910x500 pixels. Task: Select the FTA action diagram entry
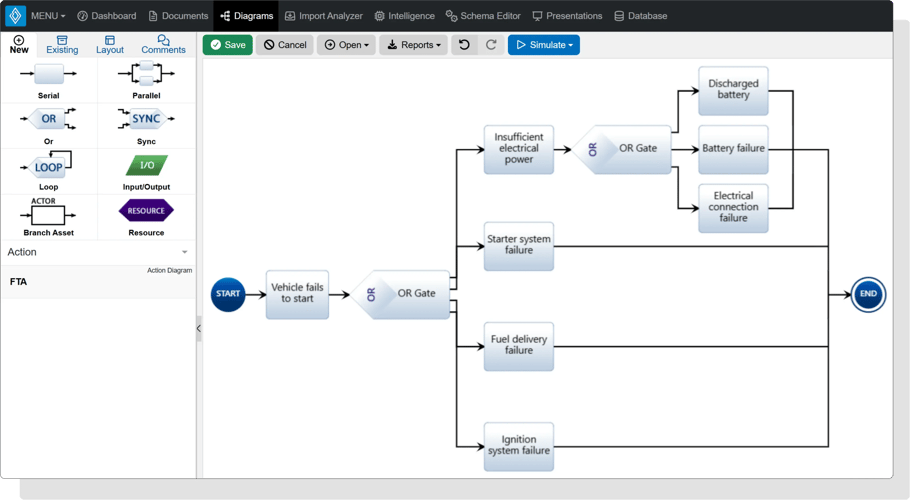point(98,282)
